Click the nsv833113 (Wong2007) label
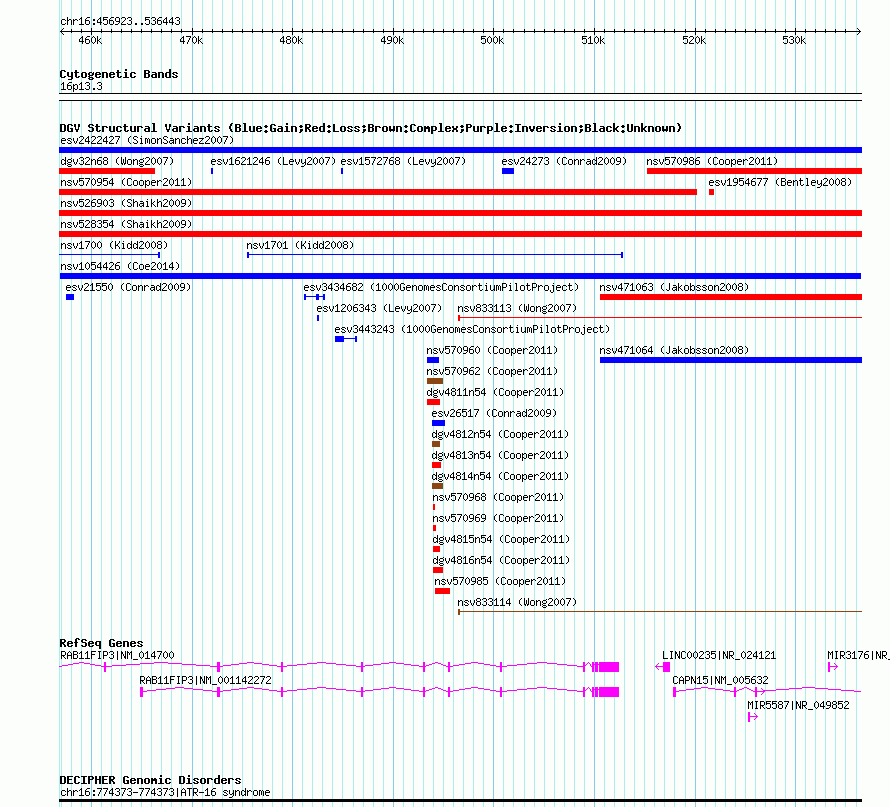890x807 pixels. pyautogui.click(x=517, y=308)
